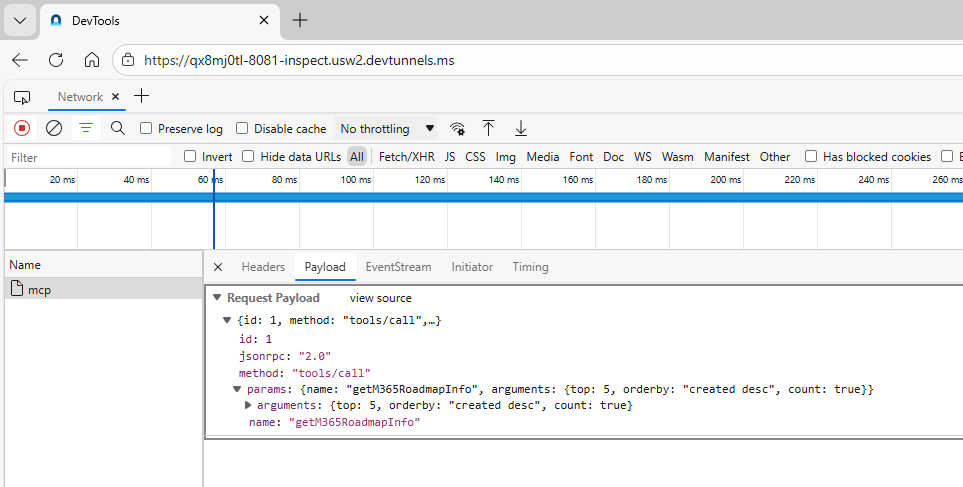Viewport: 963px width, 487px height.
Task: Toggle the device emulation icon
Action: 22,97
